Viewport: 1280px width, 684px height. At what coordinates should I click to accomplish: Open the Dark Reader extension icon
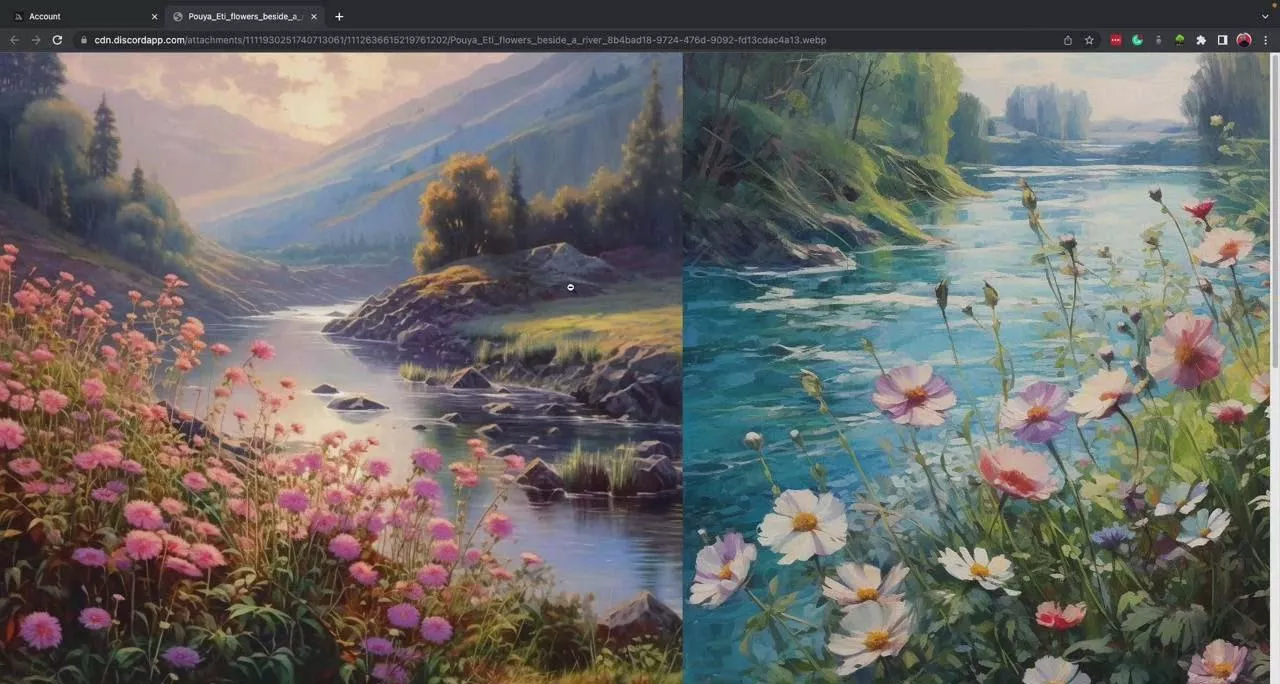[1137, 40]
